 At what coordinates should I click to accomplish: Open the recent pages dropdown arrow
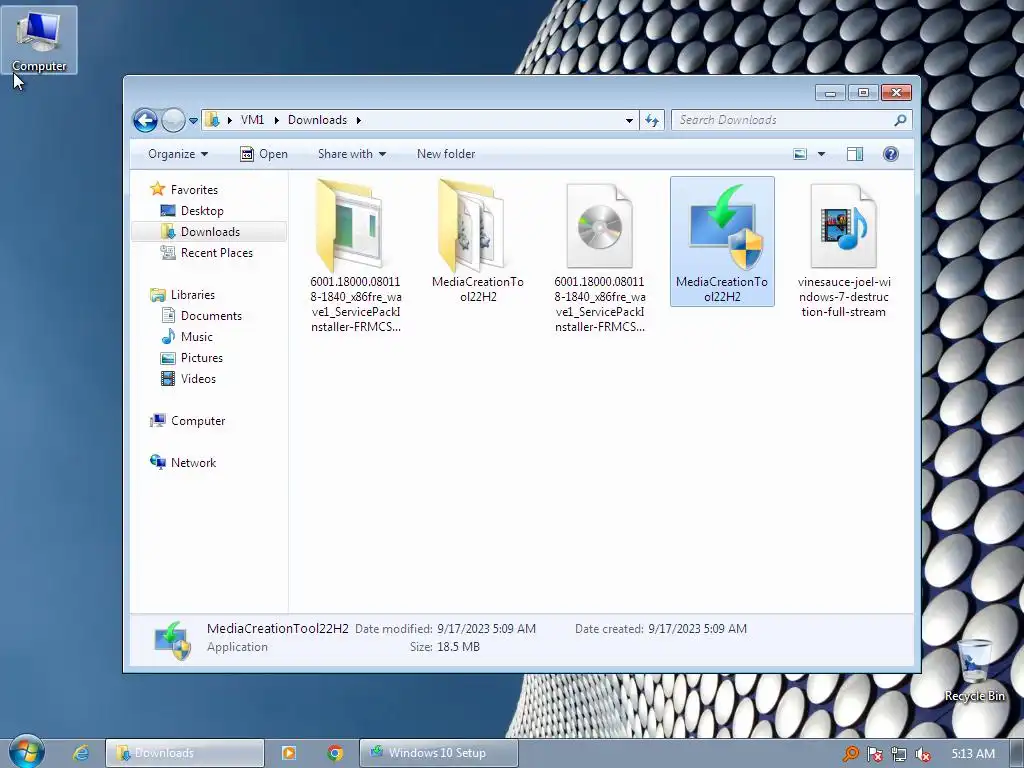click(193, 121)
